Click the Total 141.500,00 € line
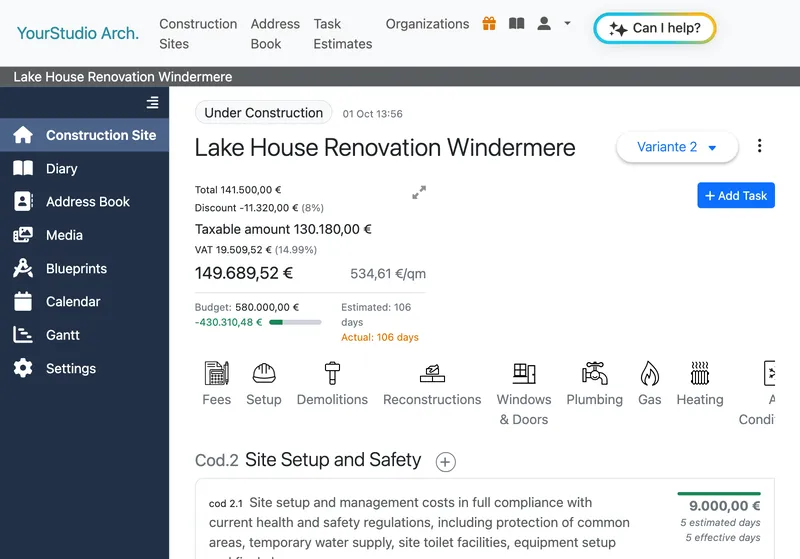 (238, 190)
